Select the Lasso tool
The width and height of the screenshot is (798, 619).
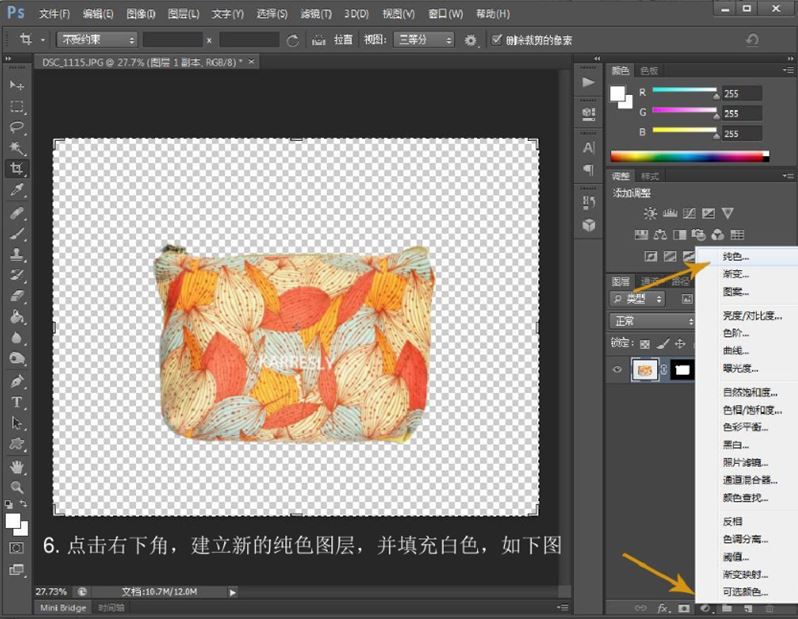point(17,127)
